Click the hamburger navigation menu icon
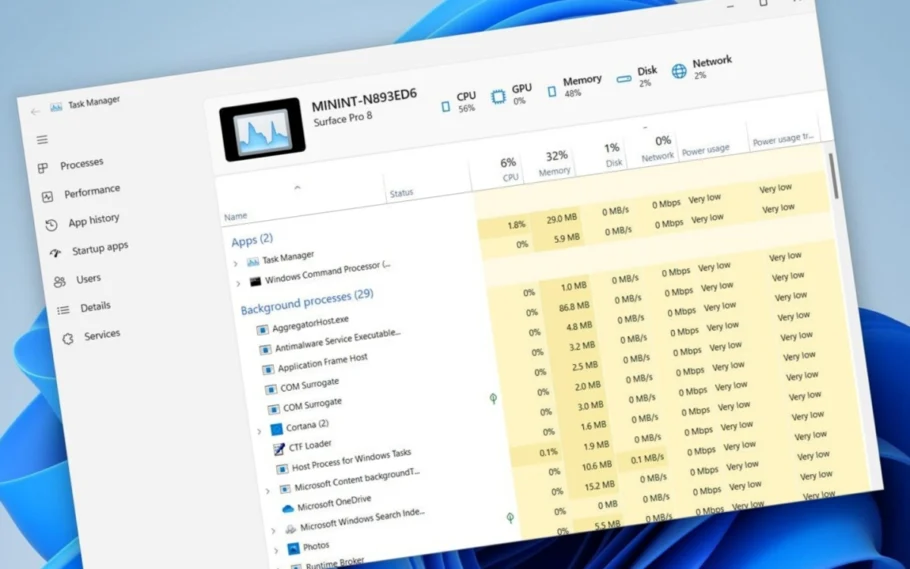The image size is (910, 569). click(x=42, y=140)
